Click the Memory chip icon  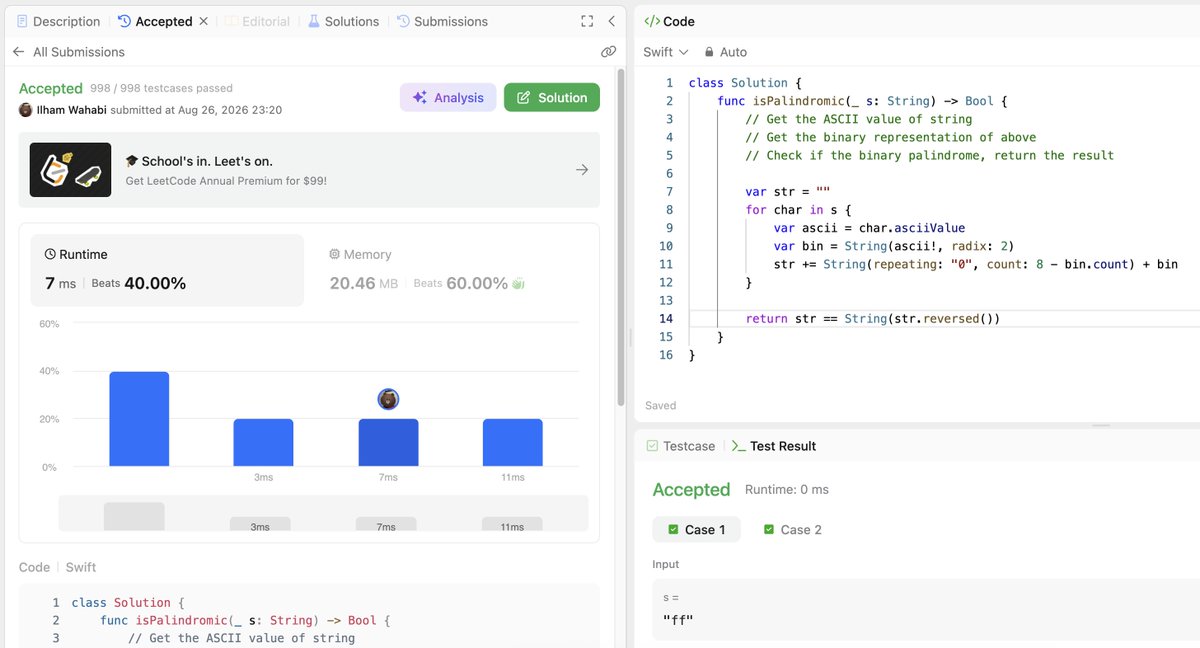[x=335, y=255]
